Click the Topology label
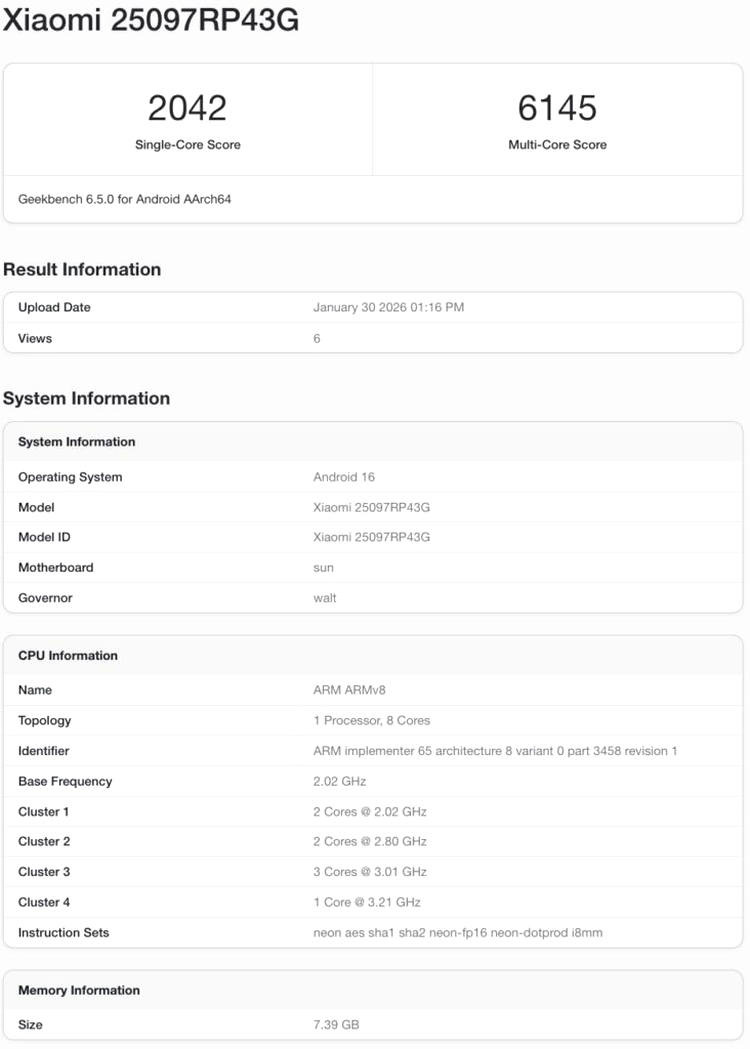Screen dimensions: 750x1049 tap(44, 721)
